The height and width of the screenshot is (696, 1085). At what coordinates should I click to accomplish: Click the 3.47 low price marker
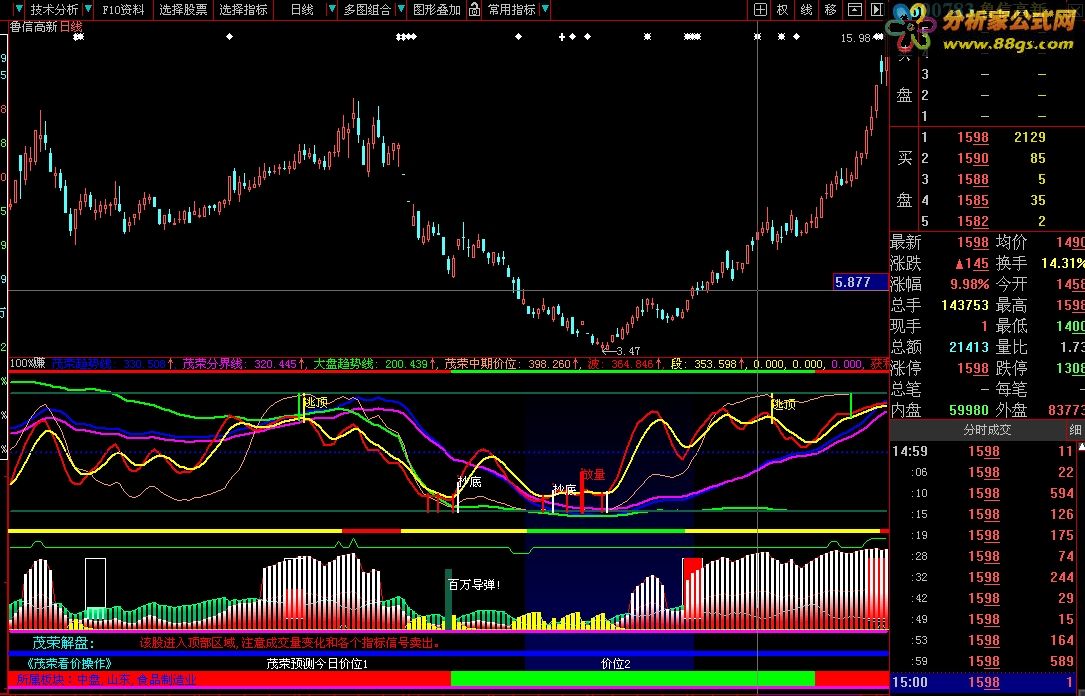coord(627,351)
